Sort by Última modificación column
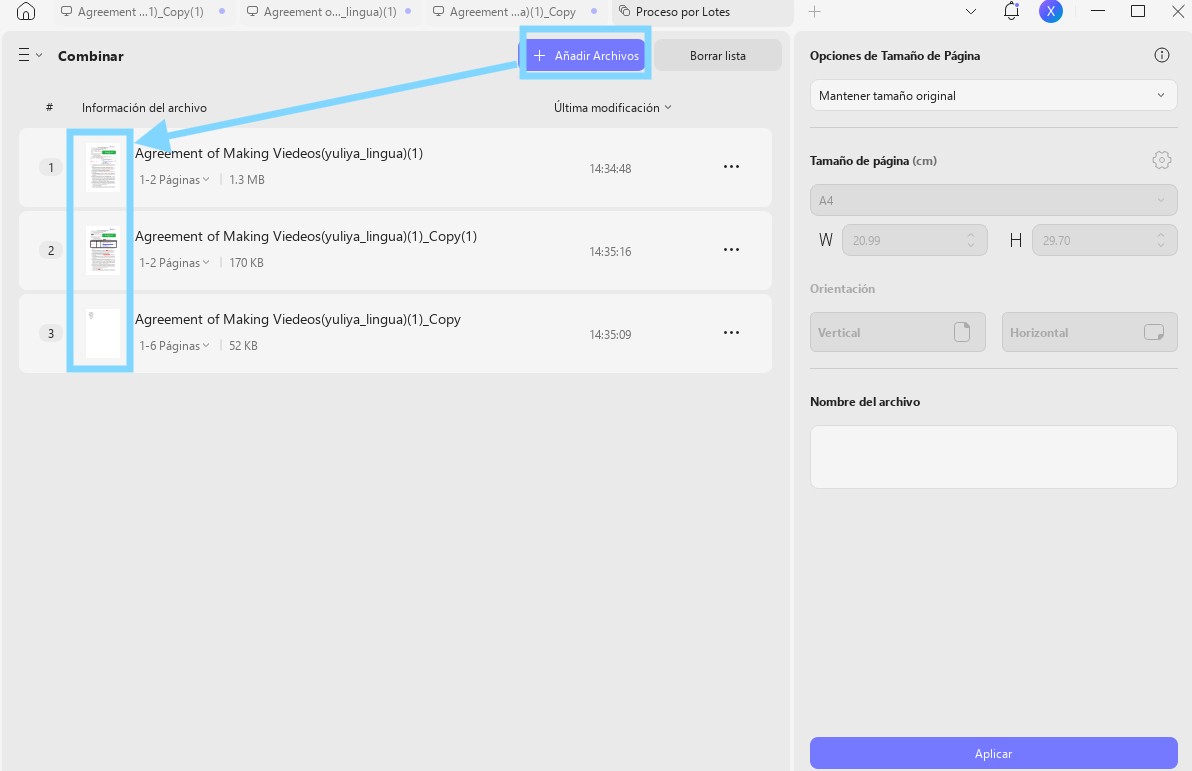Image resolution: width=1192 pixels, height=771 pixels. click(x=613, y=108)
